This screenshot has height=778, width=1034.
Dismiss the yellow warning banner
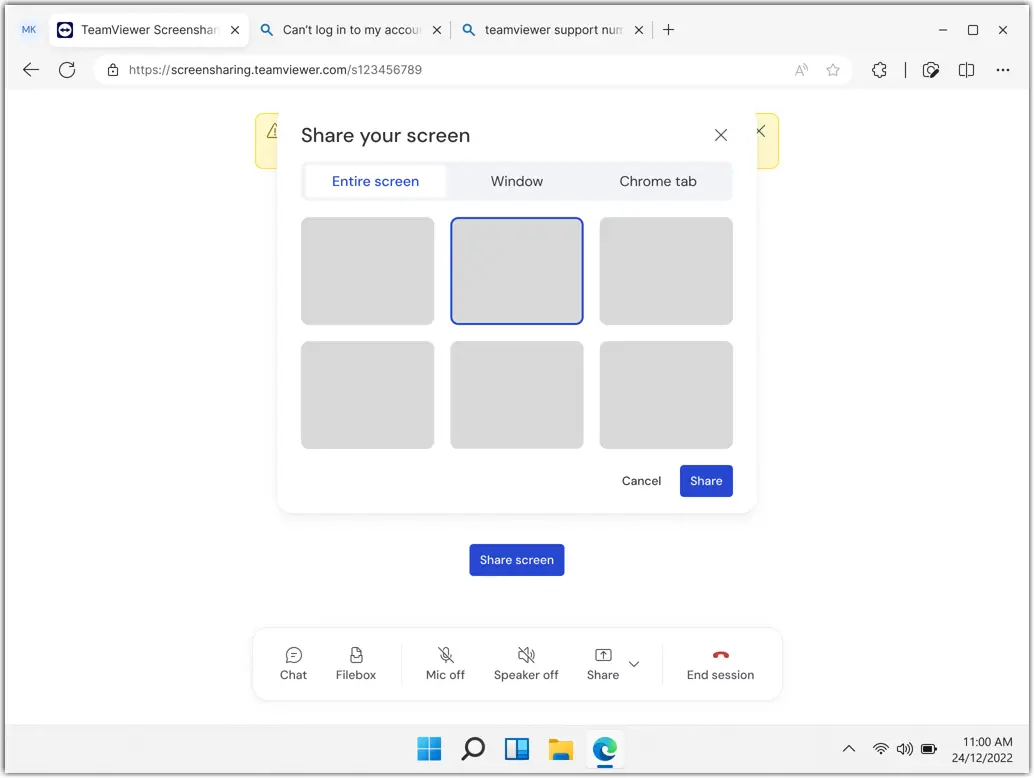[x=761, y=131]
